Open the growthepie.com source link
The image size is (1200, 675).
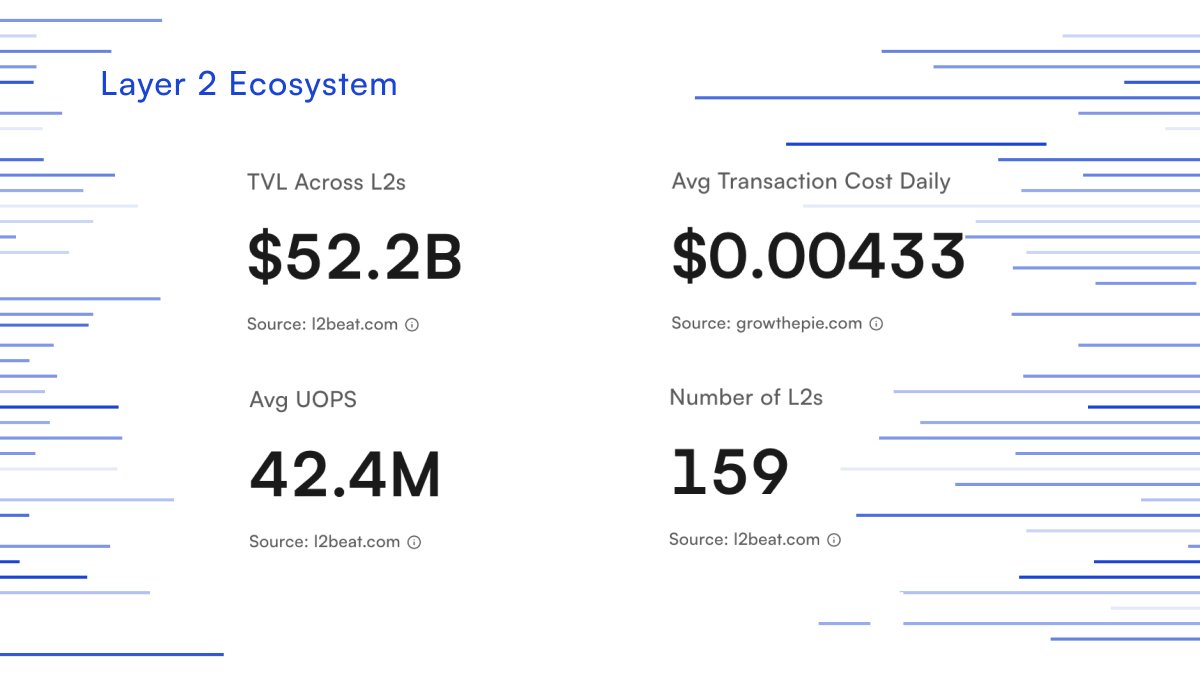point(798,324)
